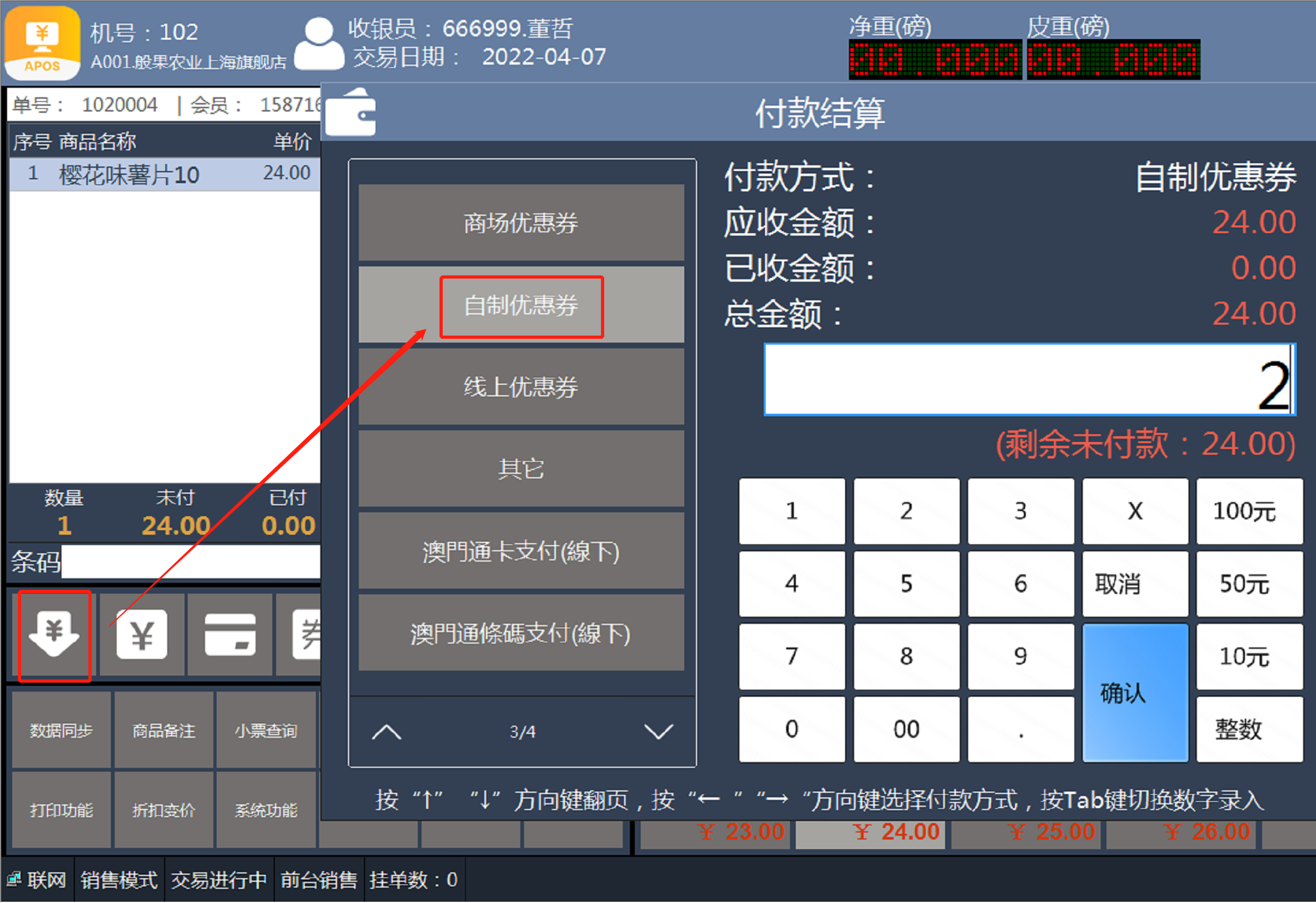The height and width of the screenshot is (903, 1316).
Task: Click the cashier user avatar icon
Action: pyautogui.click(x=318, y=44)
